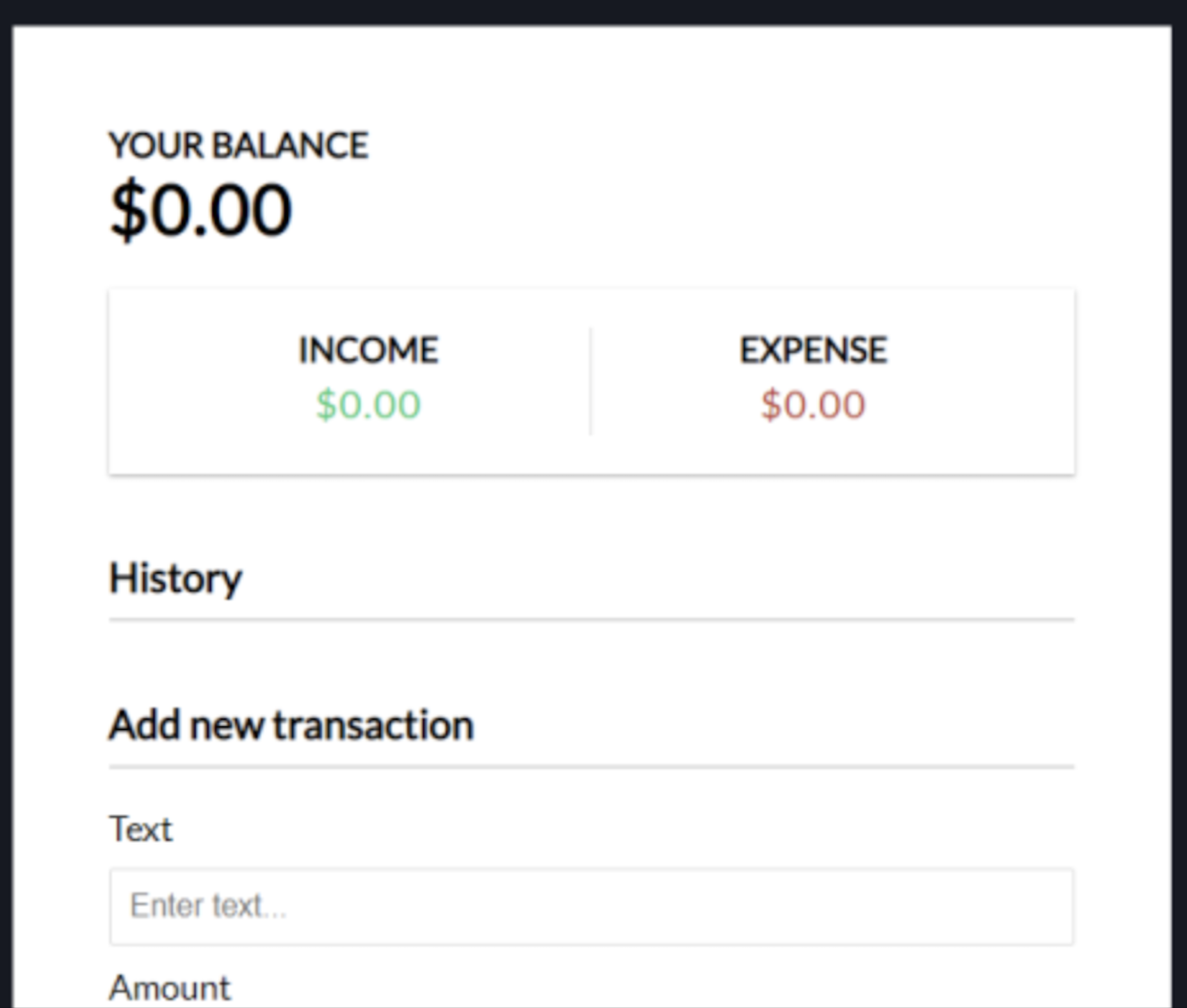Screen dimensions: 1187x1008
Task: Click the 'History' section heading
Action: 175,578
